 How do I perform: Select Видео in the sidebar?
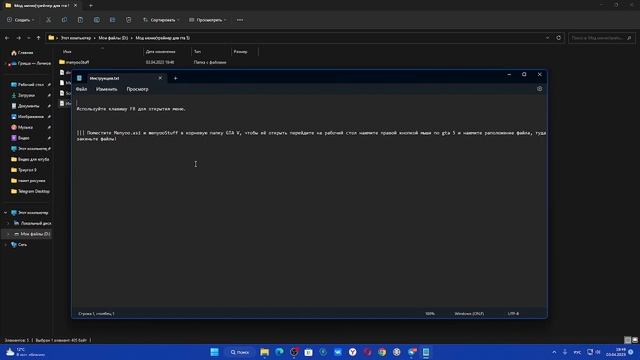pyautogui.click(x=24, y=138)
